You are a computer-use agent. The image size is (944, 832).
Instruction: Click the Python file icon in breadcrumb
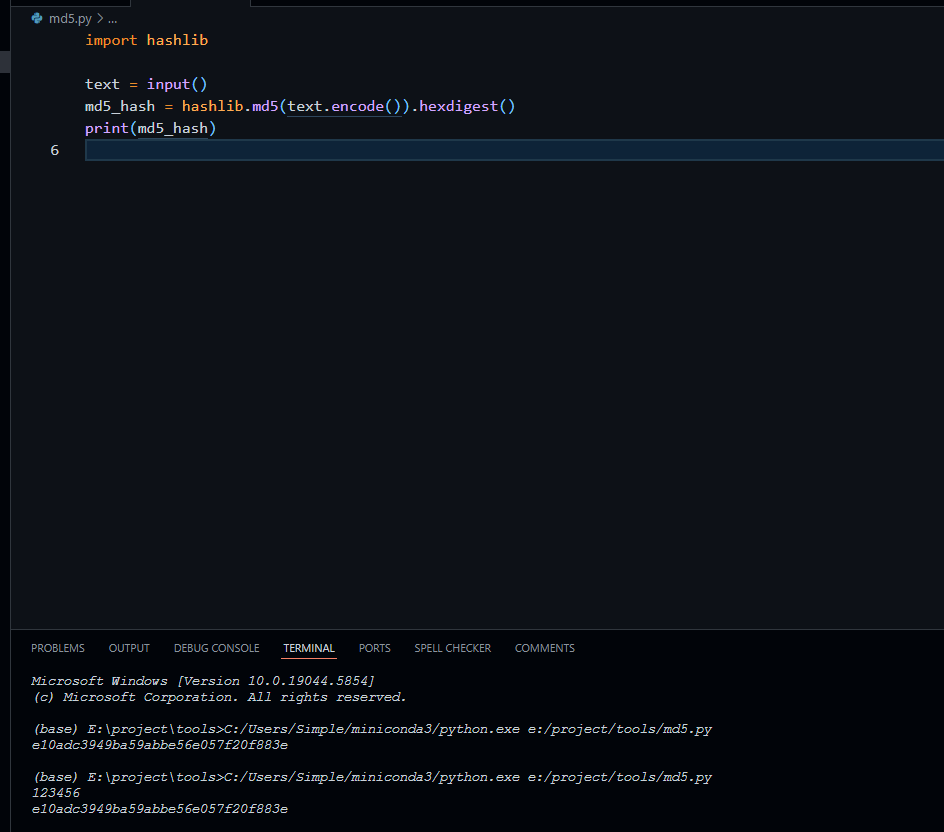coord(37,19)
